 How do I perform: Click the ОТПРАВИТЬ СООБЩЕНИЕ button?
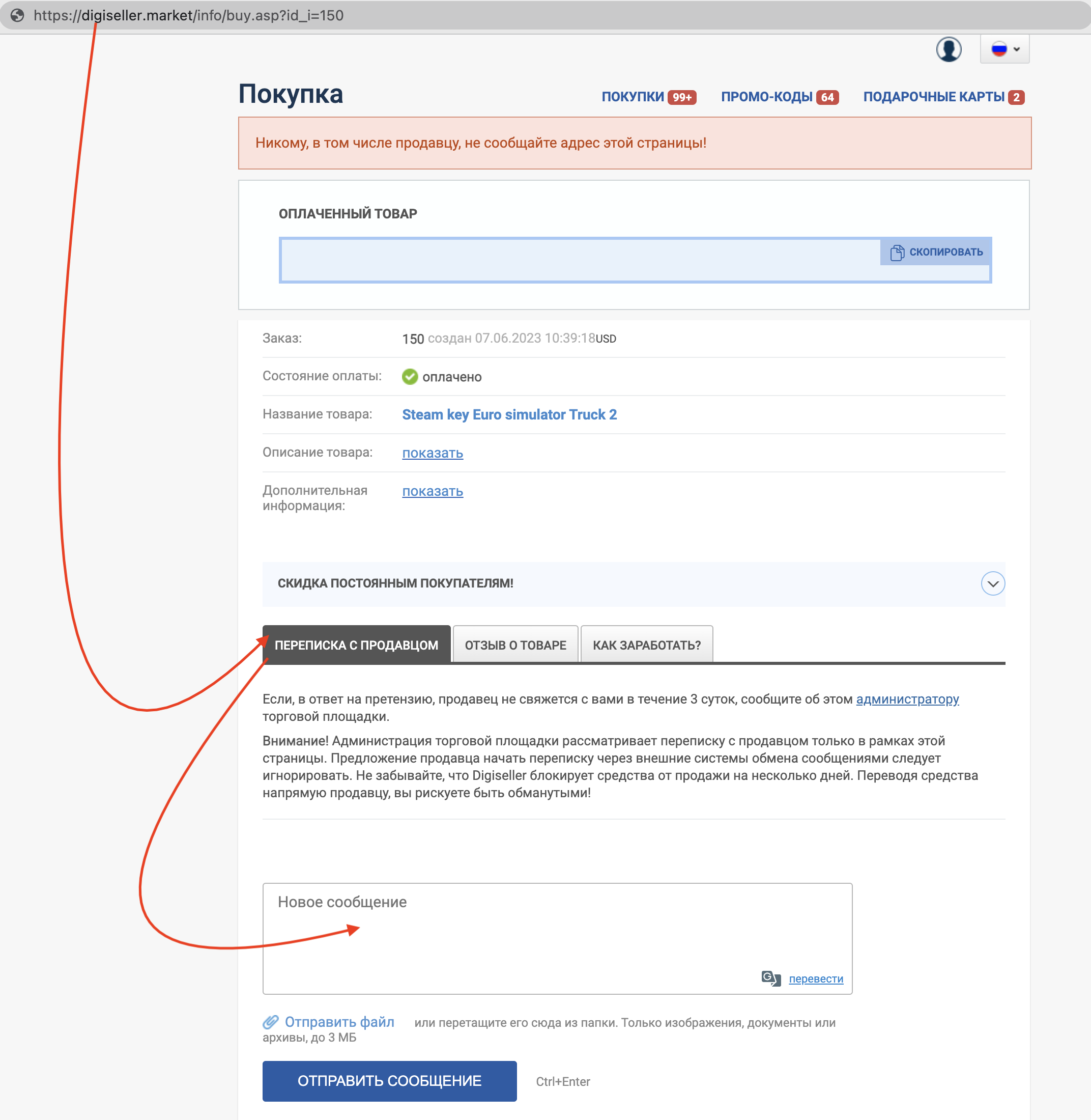pos(389,1081)
